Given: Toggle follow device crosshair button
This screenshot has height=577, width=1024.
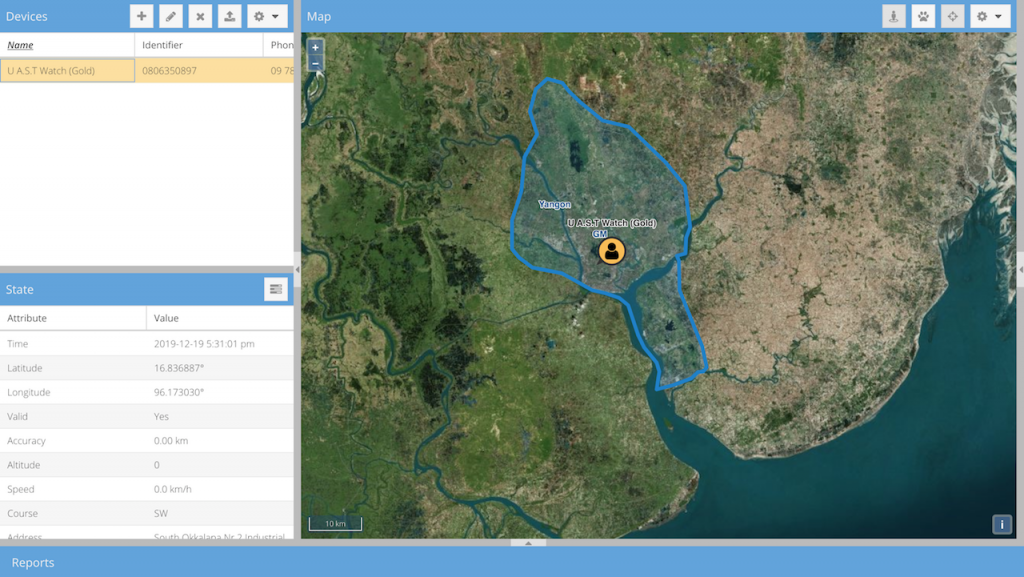Looking at the screenshot, I should [x=952, y=16].
